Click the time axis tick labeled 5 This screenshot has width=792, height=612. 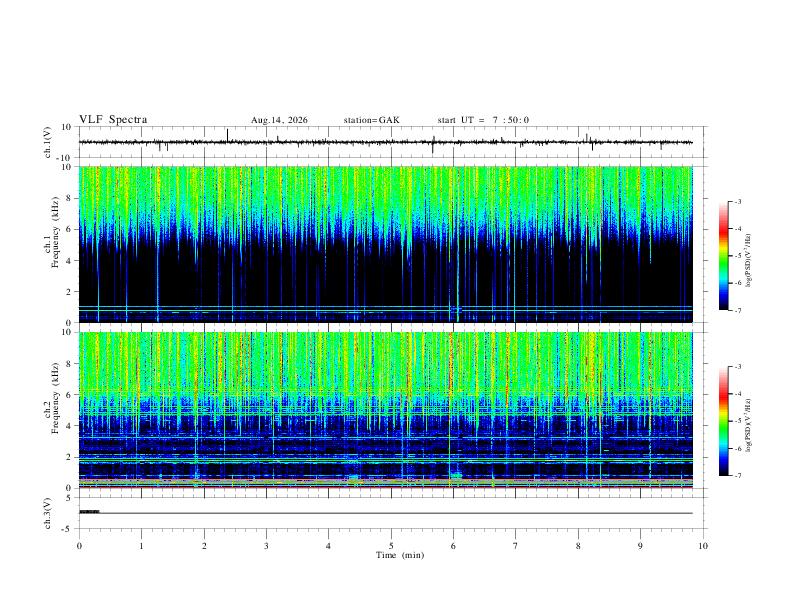coord(391,546)
